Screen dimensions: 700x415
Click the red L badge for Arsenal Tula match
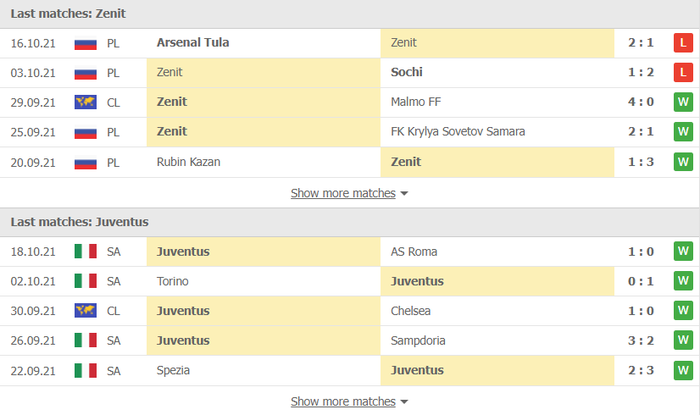(683, 43)
